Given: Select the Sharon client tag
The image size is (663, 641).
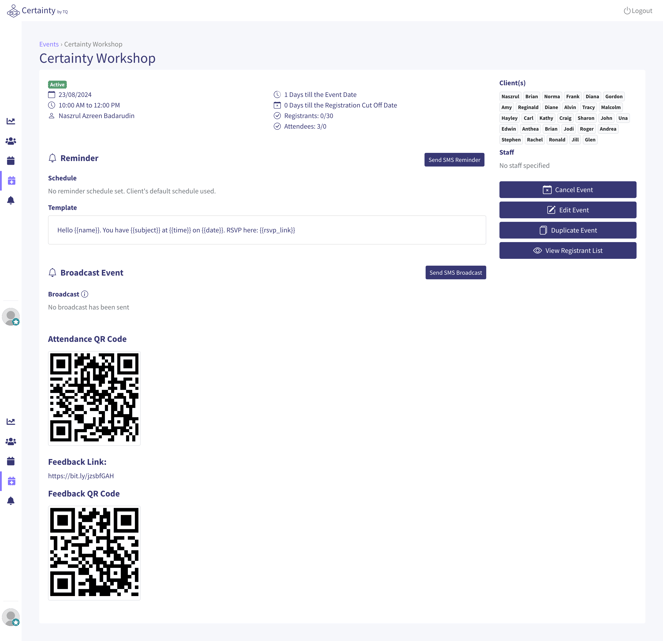Looking at the screenshot, I should pos(586,118).
